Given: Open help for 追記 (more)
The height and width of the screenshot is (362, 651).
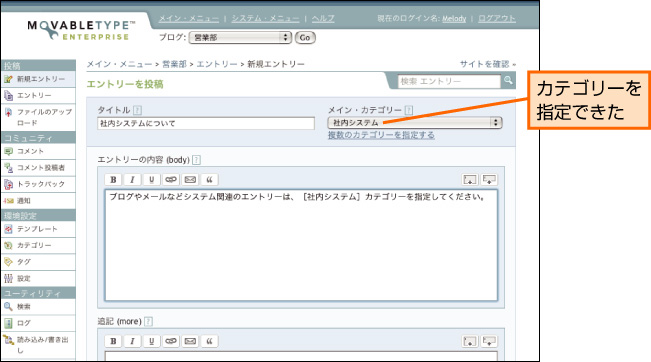Looking at the screenshot, I should tap(148, 321).
